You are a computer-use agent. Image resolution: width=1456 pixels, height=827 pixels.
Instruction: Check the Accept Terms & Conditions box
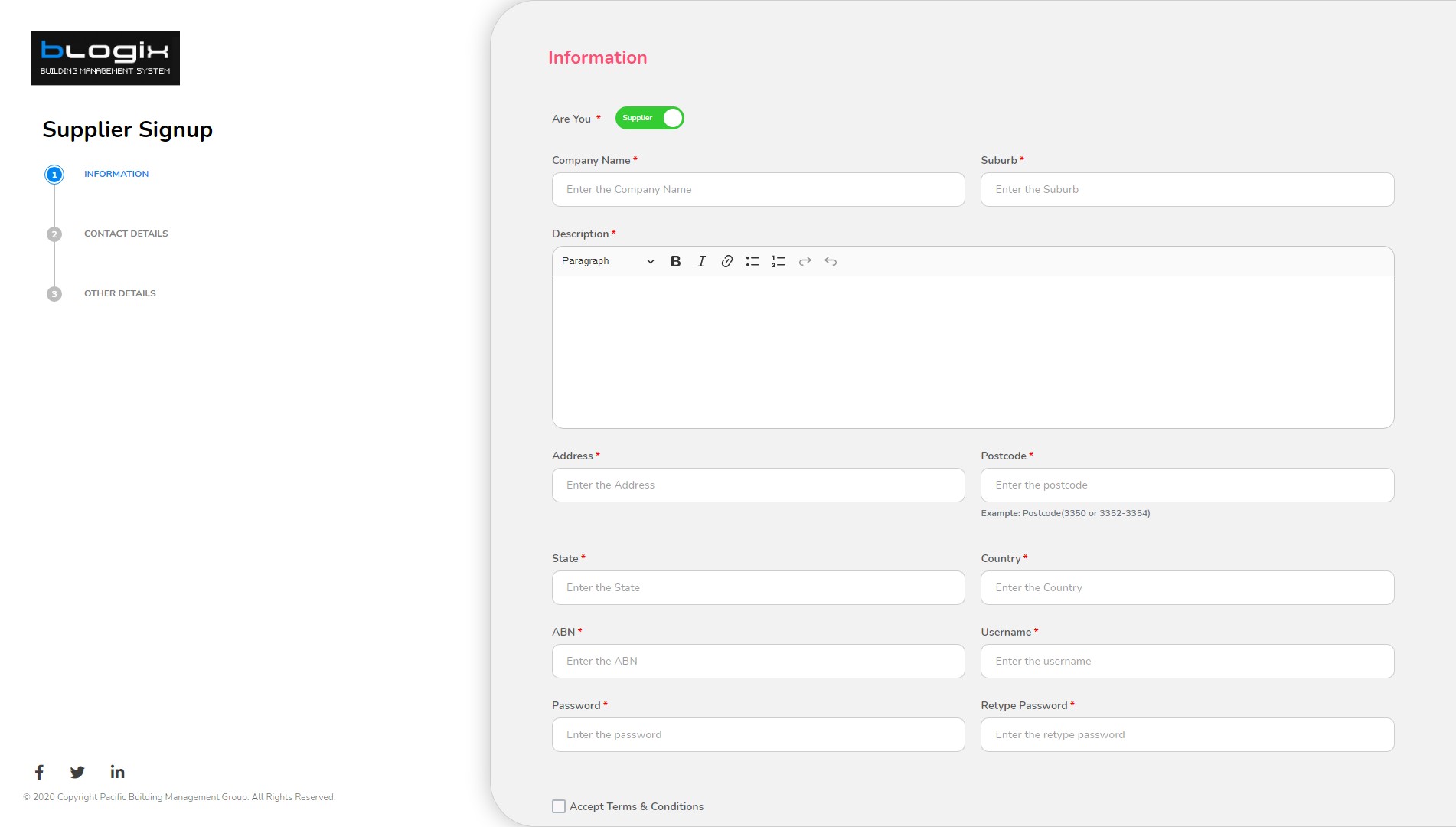tap(557, 806)
